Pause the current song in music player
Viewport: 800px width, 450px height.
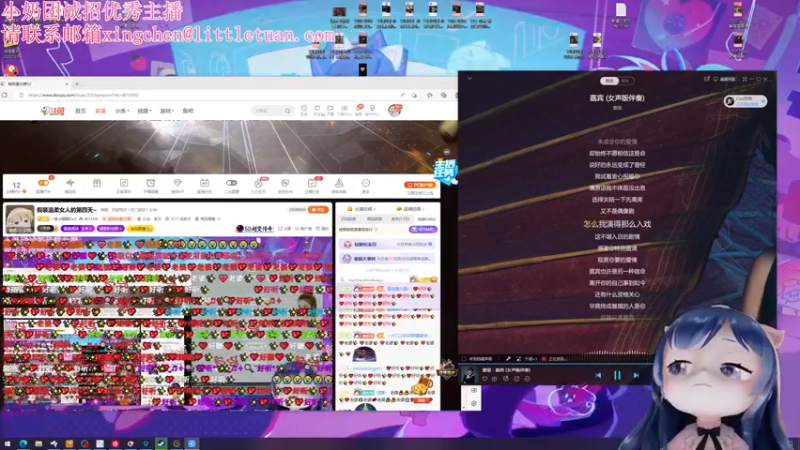[x=617, y=376]
